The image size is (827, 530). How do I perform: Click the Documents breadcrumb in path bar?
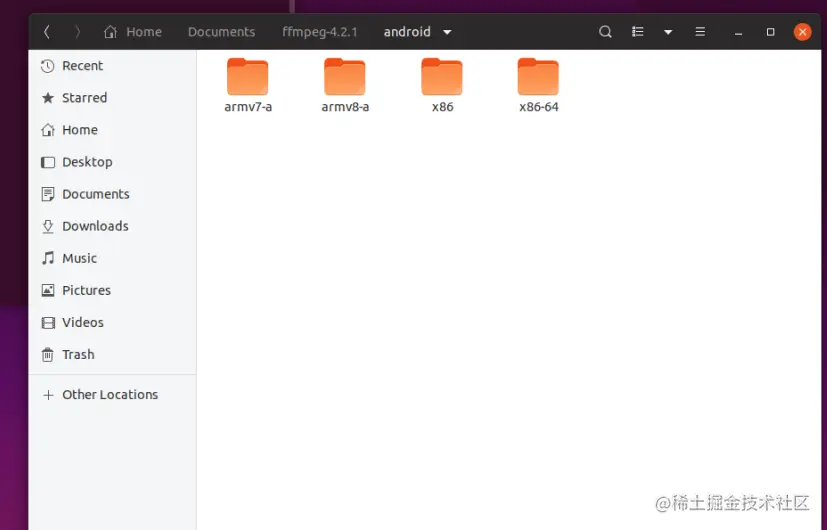point(222,32)
